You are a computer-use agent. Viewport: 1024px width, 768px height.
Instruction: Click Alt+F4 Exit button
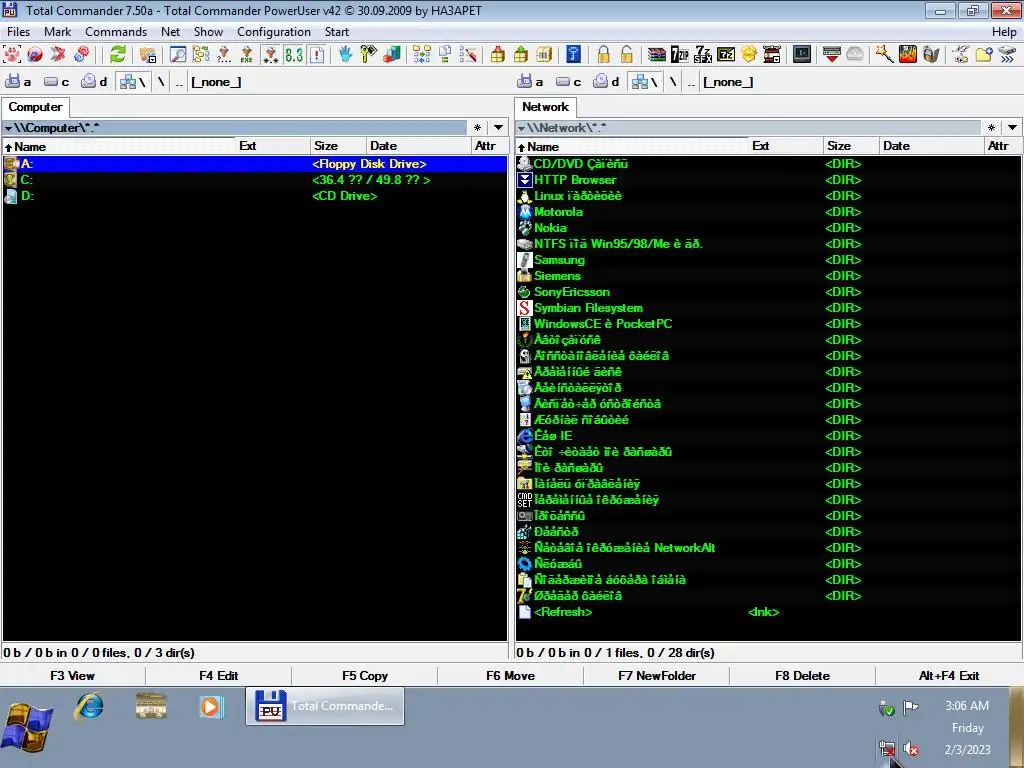(x=949, y=675)
